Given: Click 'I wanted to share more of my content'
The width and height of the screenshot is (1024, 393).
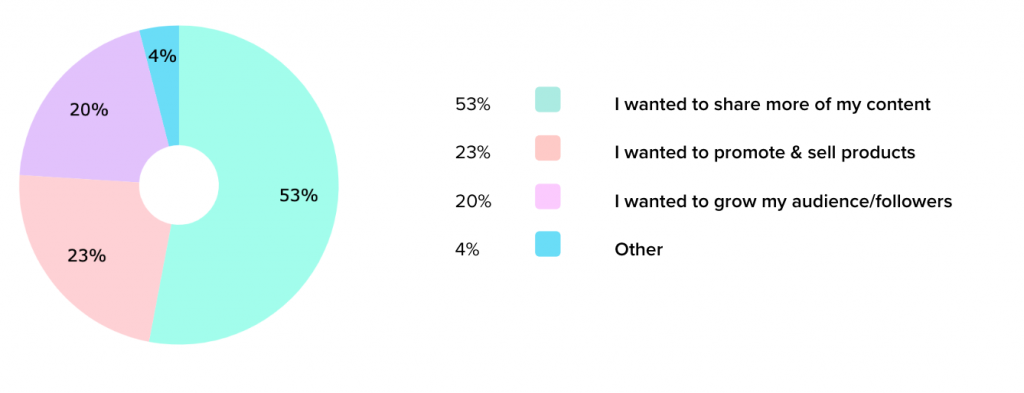Looking at the screenshot, I should [772, 104].
